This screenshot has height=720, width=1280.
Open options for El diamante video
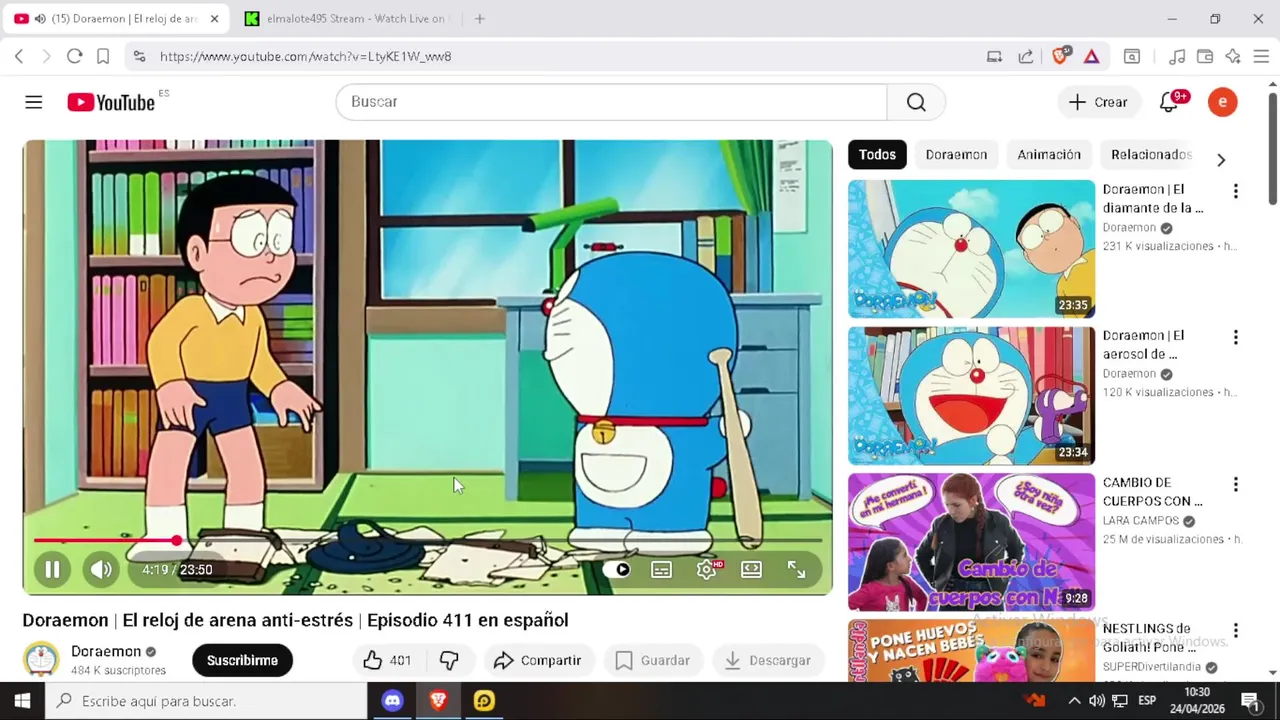click(1235, 191)
